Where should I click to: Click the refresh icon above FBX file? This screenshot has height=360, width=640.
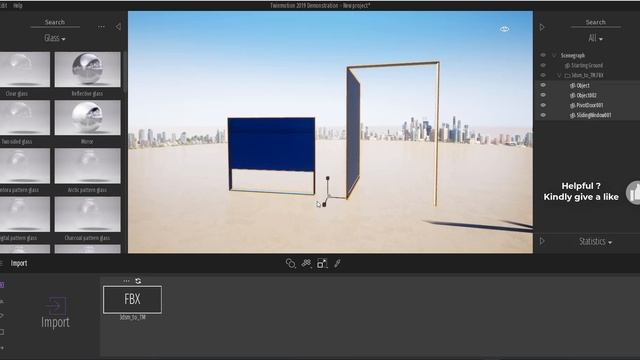click(x=138, y=281)
